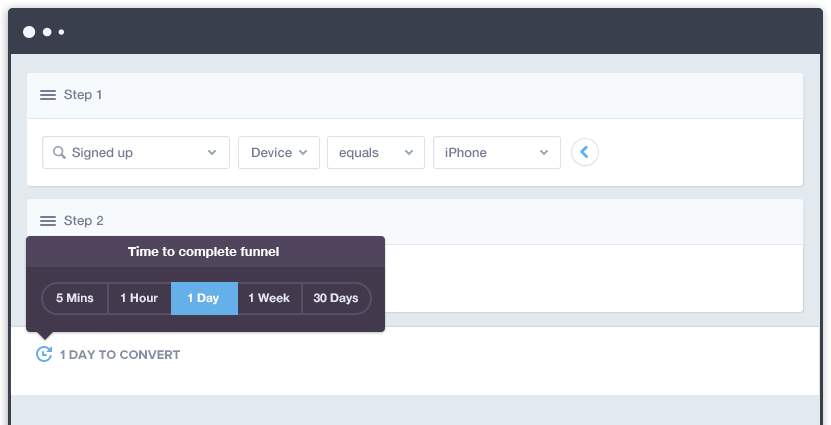The width and height of the screenshot is (831, 425).
Task: Open the iPhone value dropdown
Action: click(496, 153)
